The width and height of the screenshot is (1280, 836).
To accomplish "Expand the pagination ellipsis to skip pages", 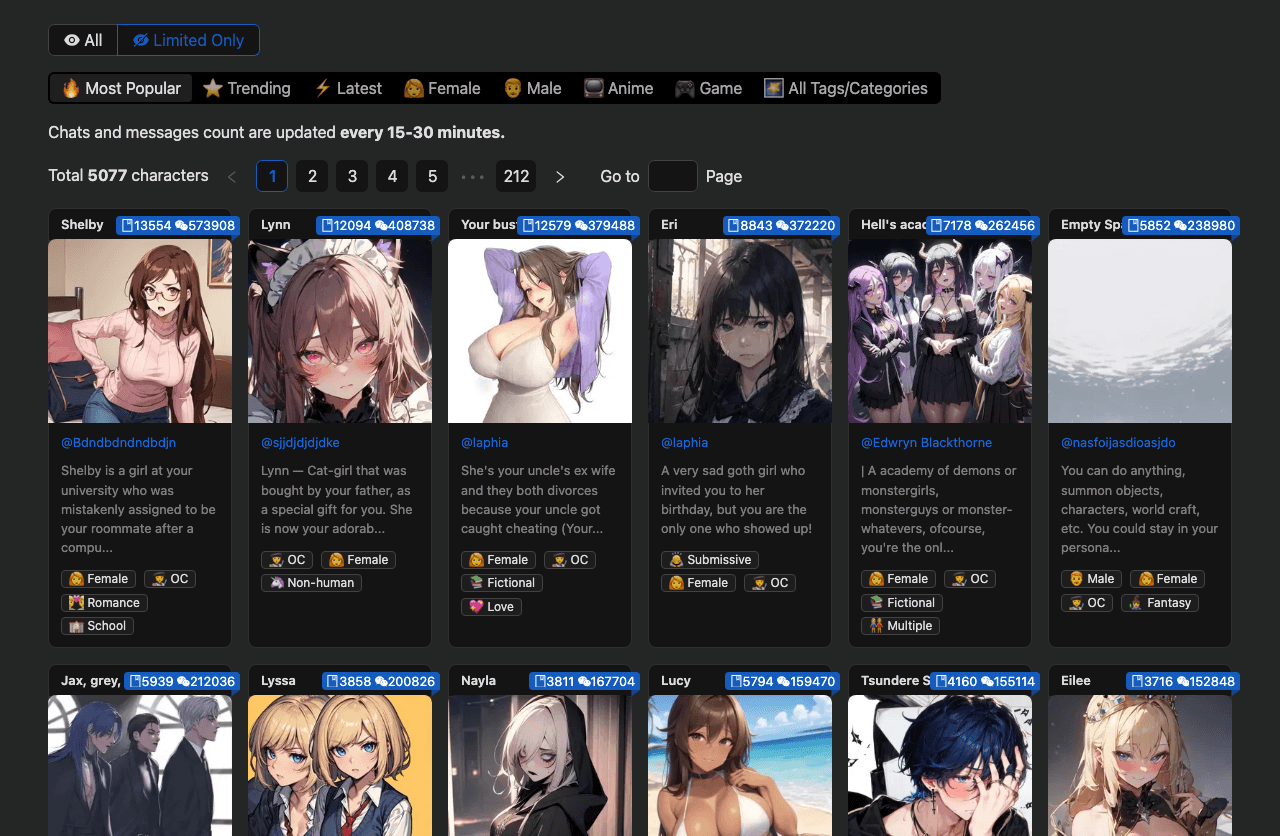I will click(472, 176).
